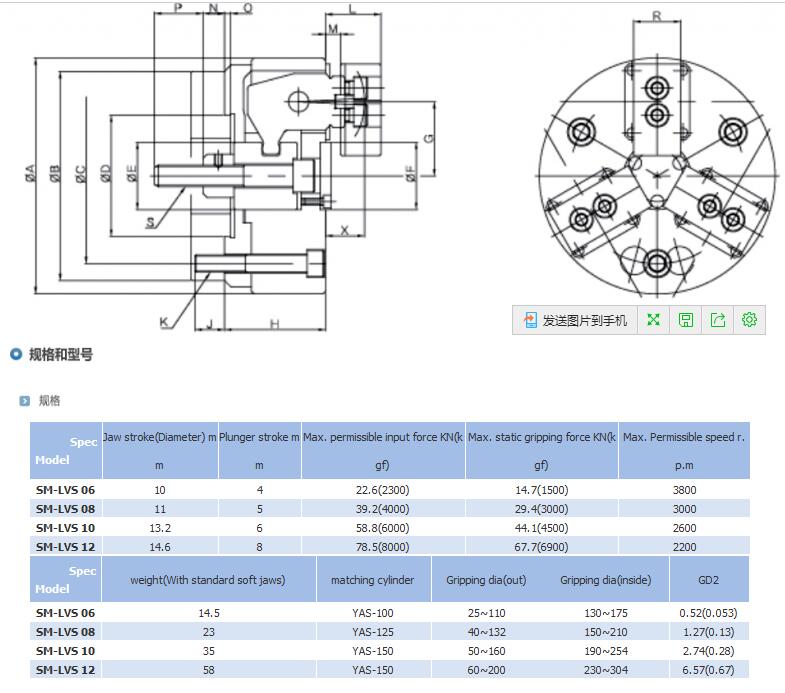The image size is (785, 693).
Task: Select the 29.4(3000) gripping force value
Action: tap(542, 509)
